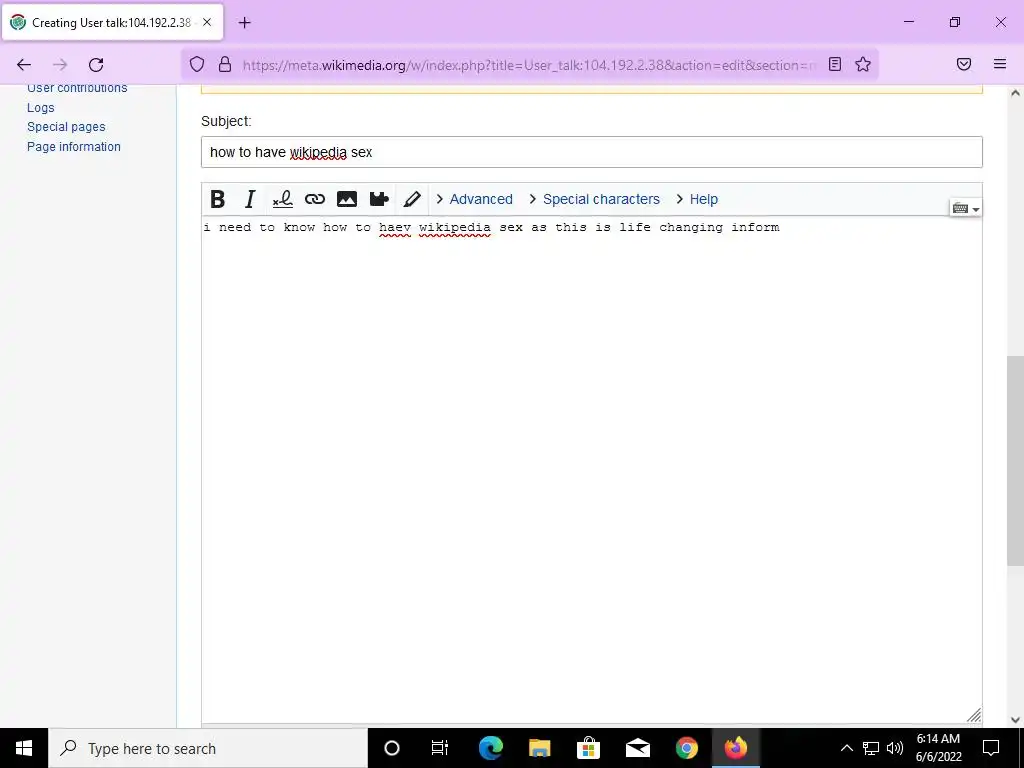Screen dimensions: 1024x768
Task: Click the scroll up arrow on page scrollbar
Action: coord(1016,93)
